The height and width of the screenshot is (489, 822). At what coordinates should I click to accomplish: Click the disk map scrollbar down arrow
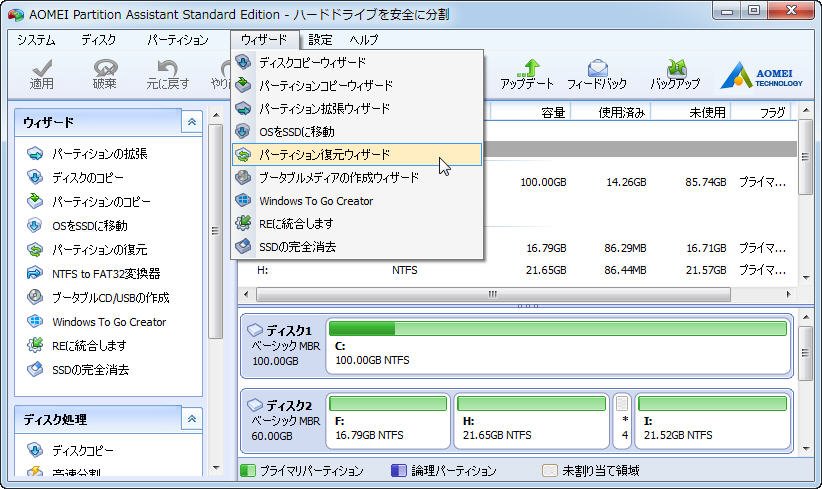(806, 449)
